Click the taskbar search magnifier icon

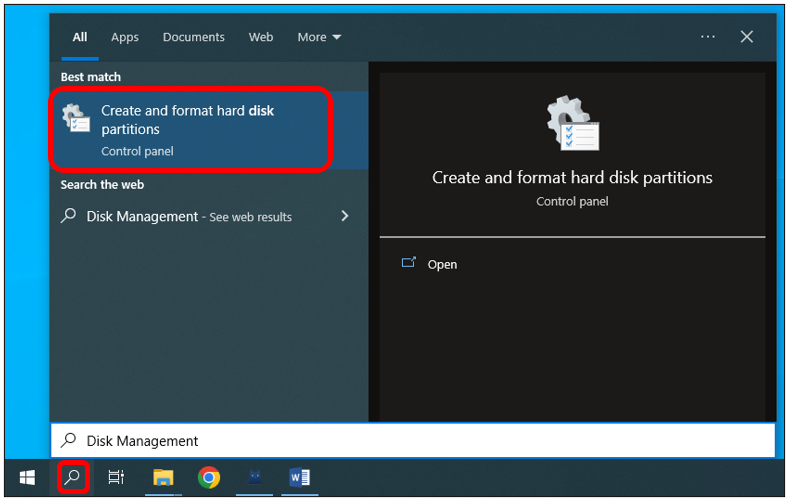point(73,477)
